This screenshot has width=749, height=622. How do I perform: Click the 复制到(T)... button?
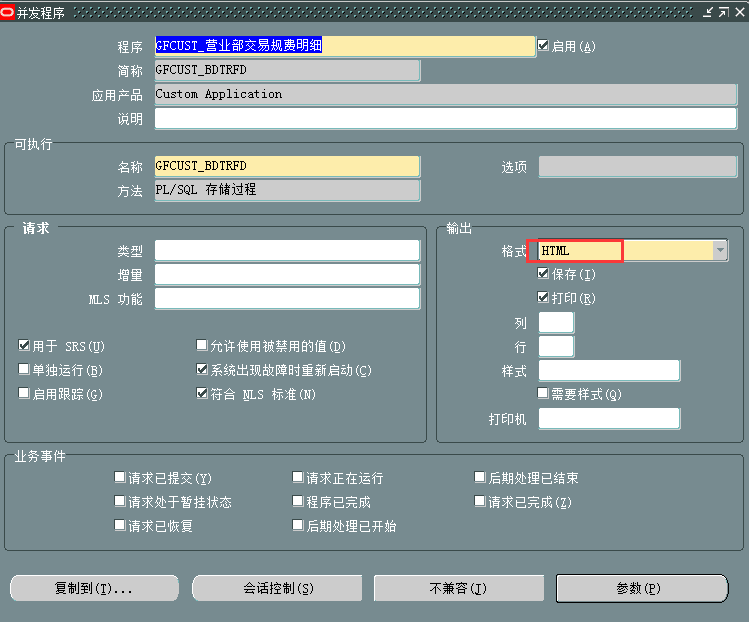point(95,588)
